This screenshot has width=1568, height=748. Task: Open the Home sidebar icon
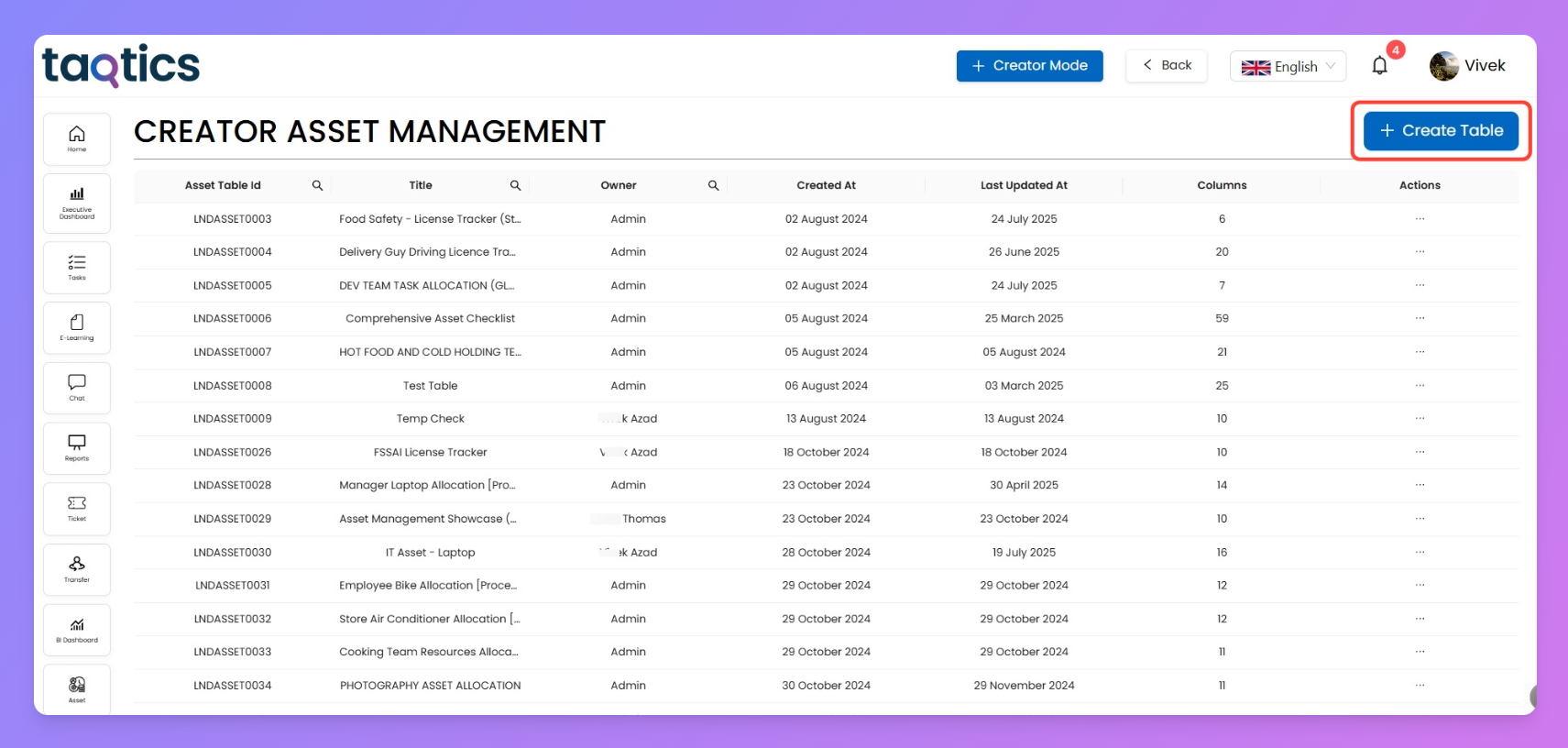tap(77, 139)
